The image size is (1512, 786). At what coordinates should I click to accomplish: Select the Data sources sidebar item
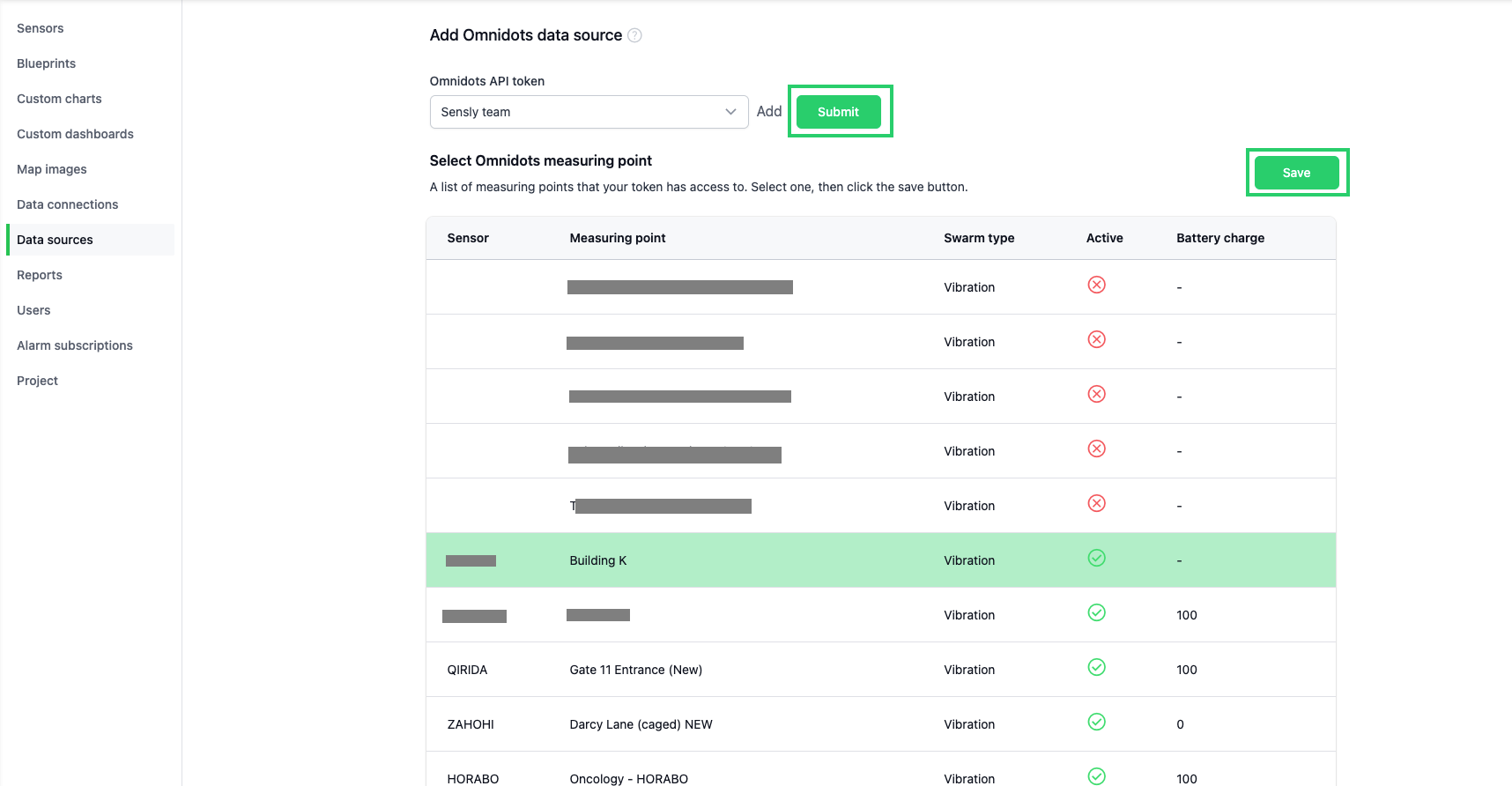90,240
